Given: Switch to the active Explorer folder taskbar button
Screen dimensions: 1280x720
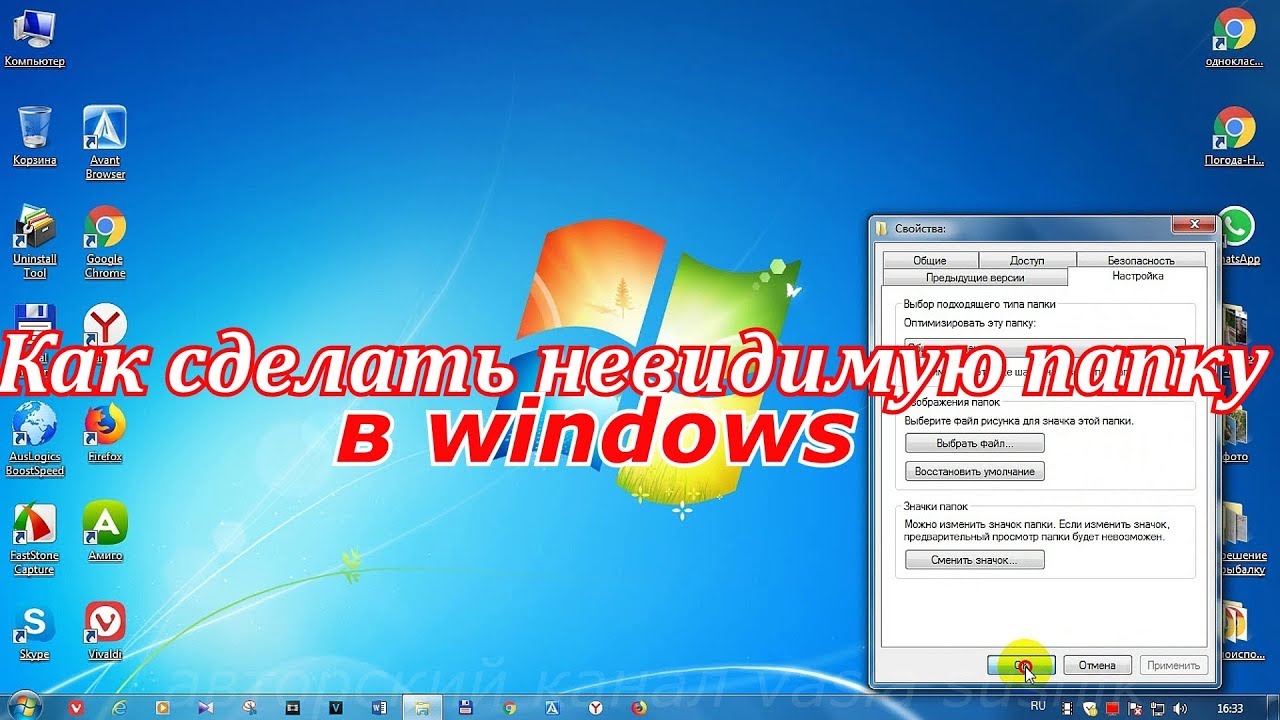Looking at the screenshot, I should (422, 707).
